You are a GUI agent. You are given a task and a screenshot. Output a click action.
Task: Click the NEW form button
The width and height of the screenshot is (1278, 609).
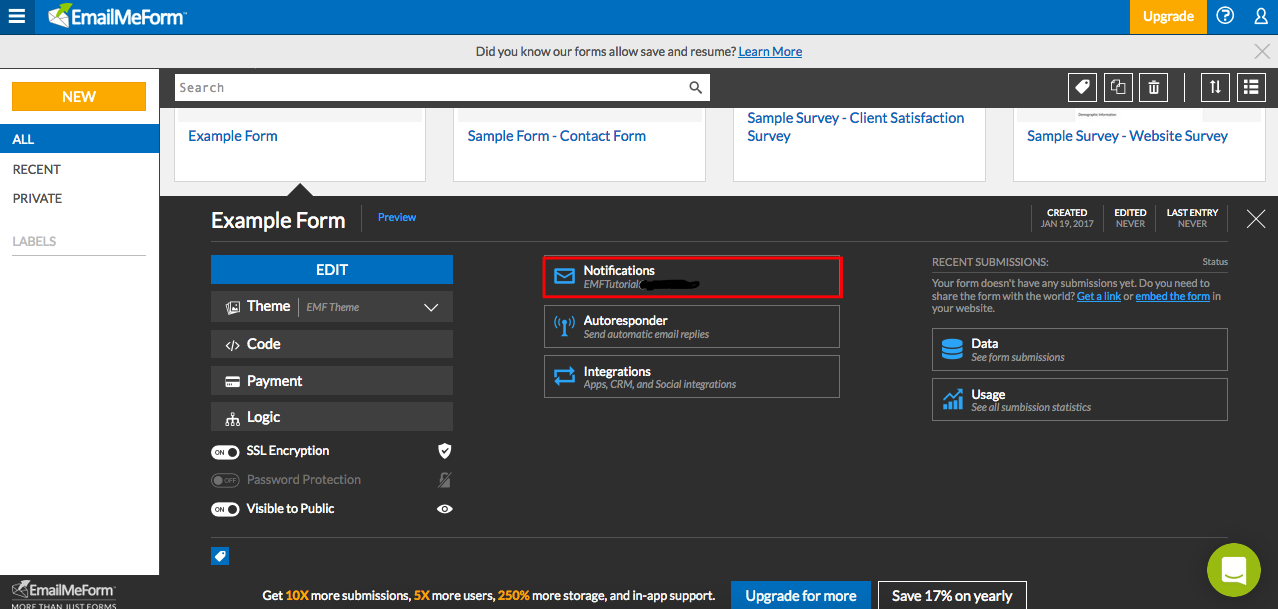[x=79, y=97]
